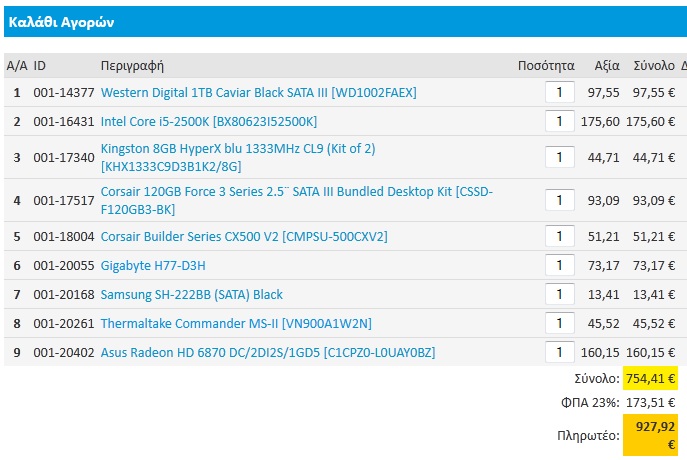Click the highlighted subtotal 754,41 €
The height and width of the screenshot is (460, 687).
[x=651, y=378]
